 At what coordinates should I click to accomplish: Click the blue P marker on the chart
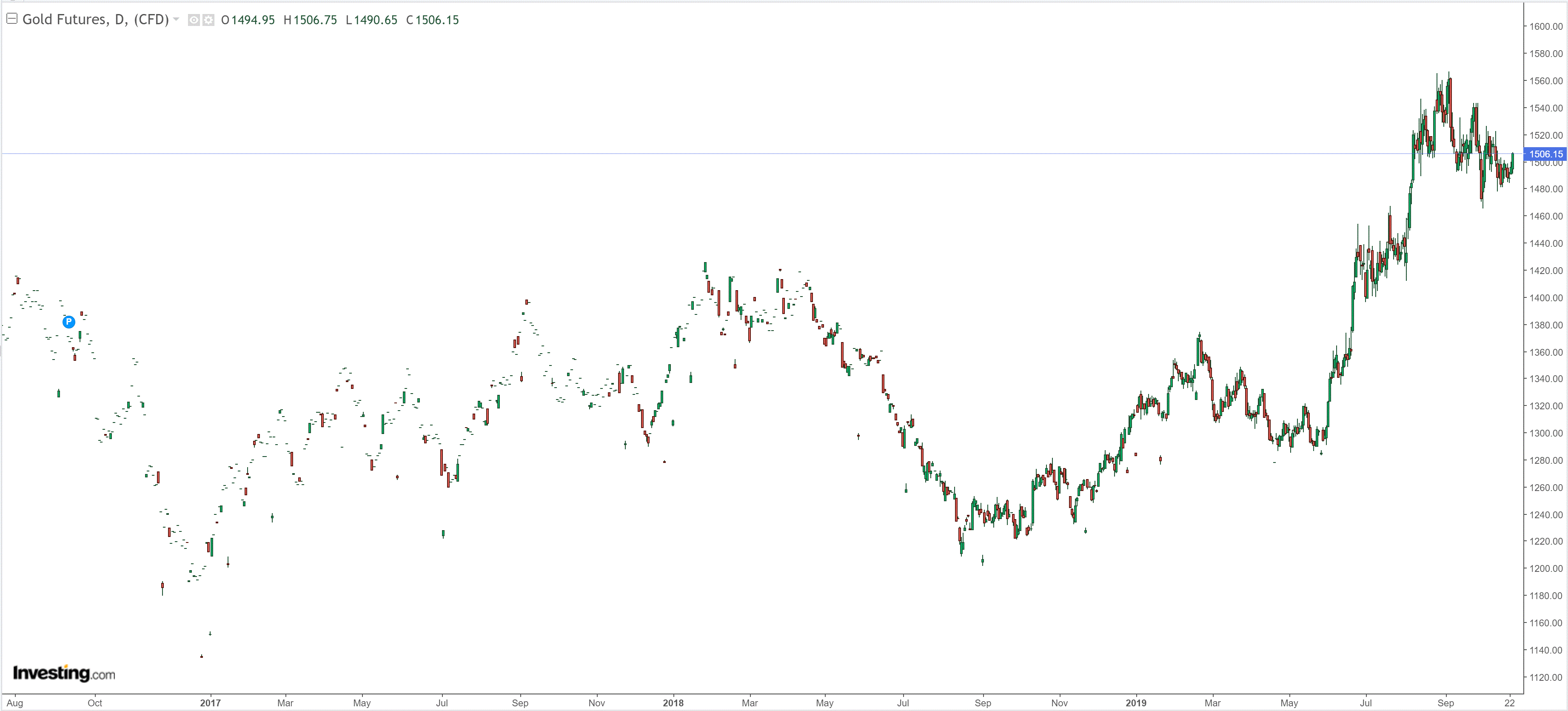pyautogui.click(x=69, y=321)
